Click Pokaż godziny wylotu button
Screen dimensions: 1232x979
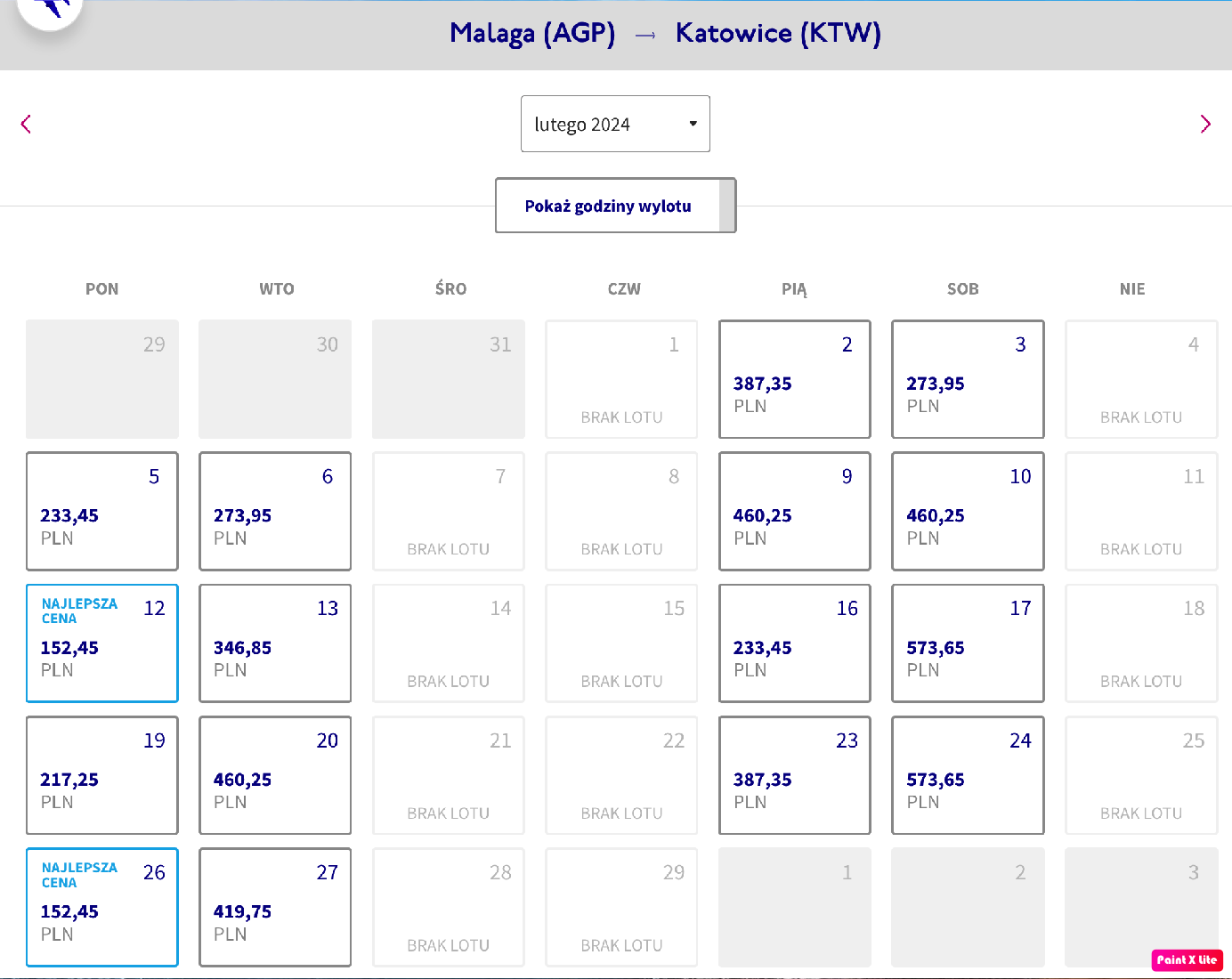point(615,206)
